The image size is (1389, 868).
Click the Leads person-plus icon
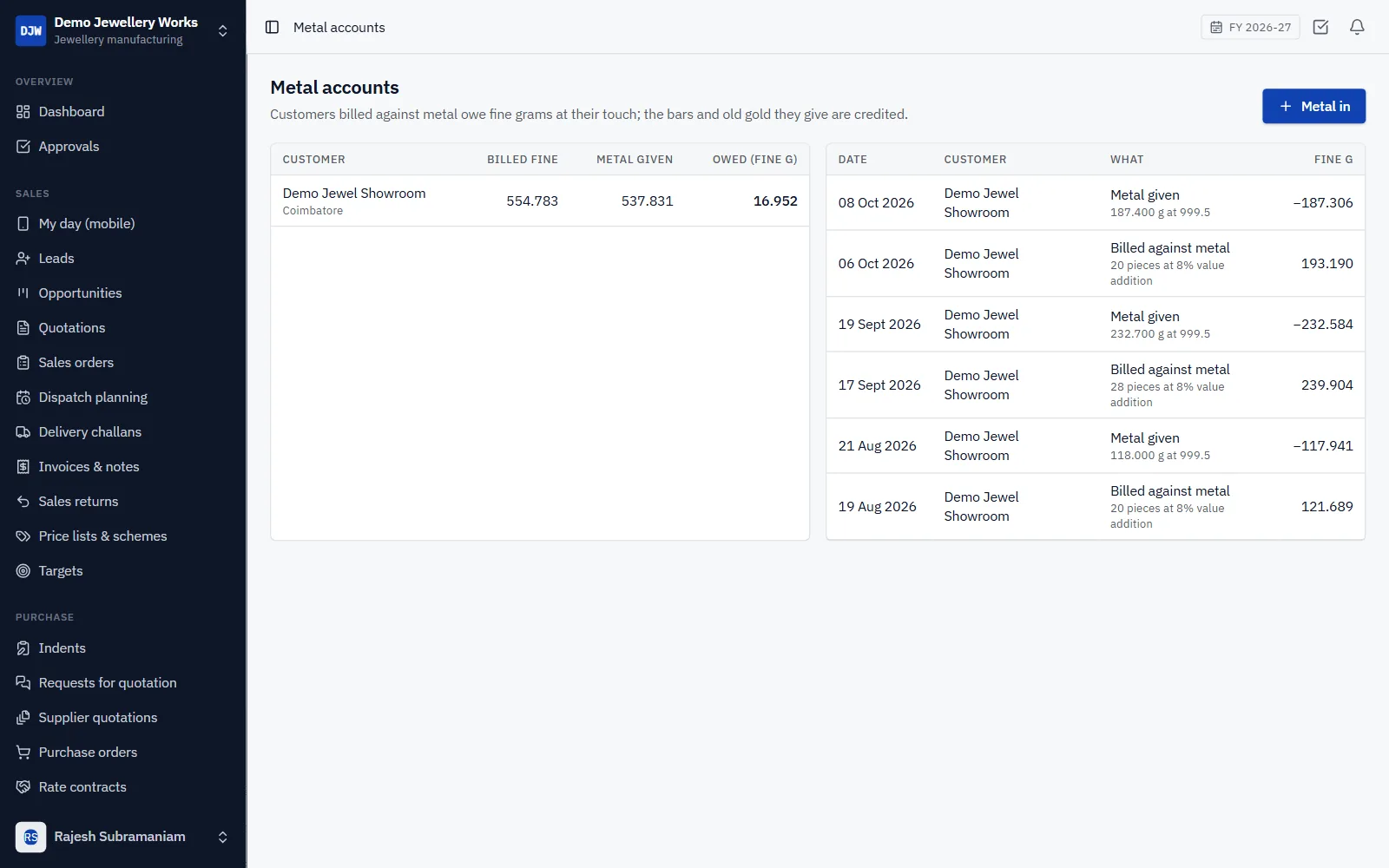pos(23,259)
